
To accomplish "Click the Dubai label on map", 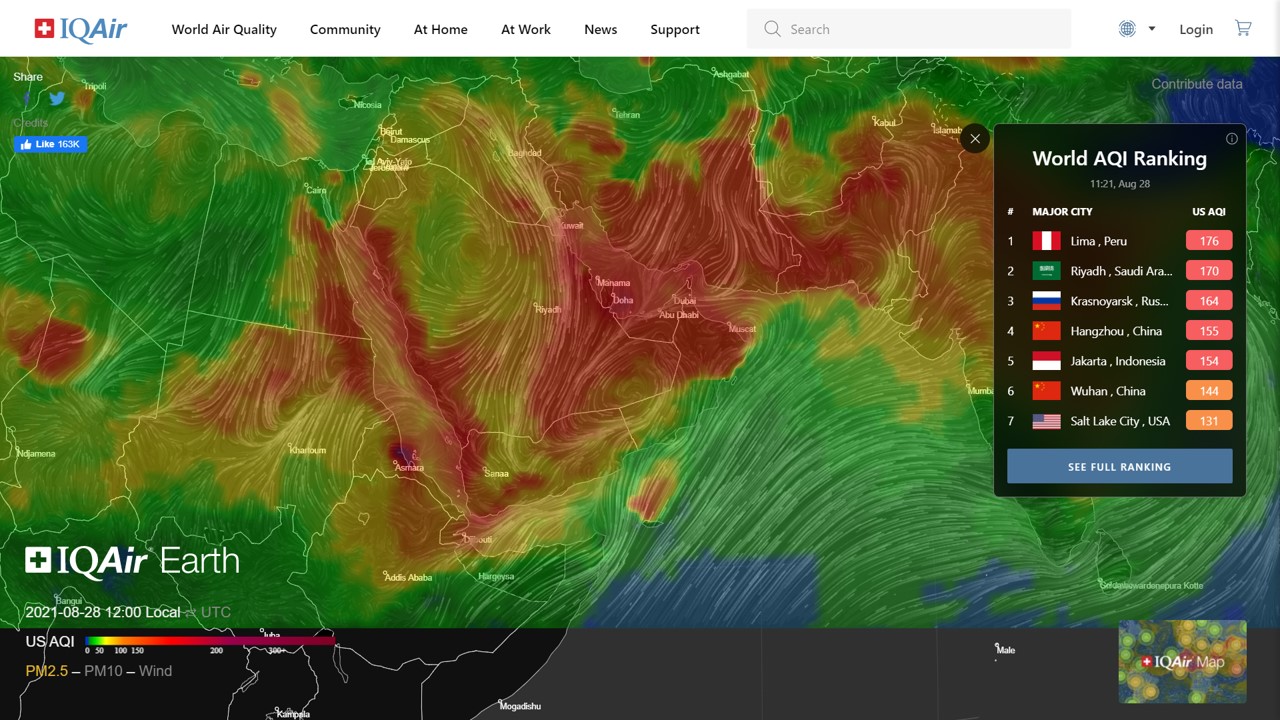I will [684, 300].
